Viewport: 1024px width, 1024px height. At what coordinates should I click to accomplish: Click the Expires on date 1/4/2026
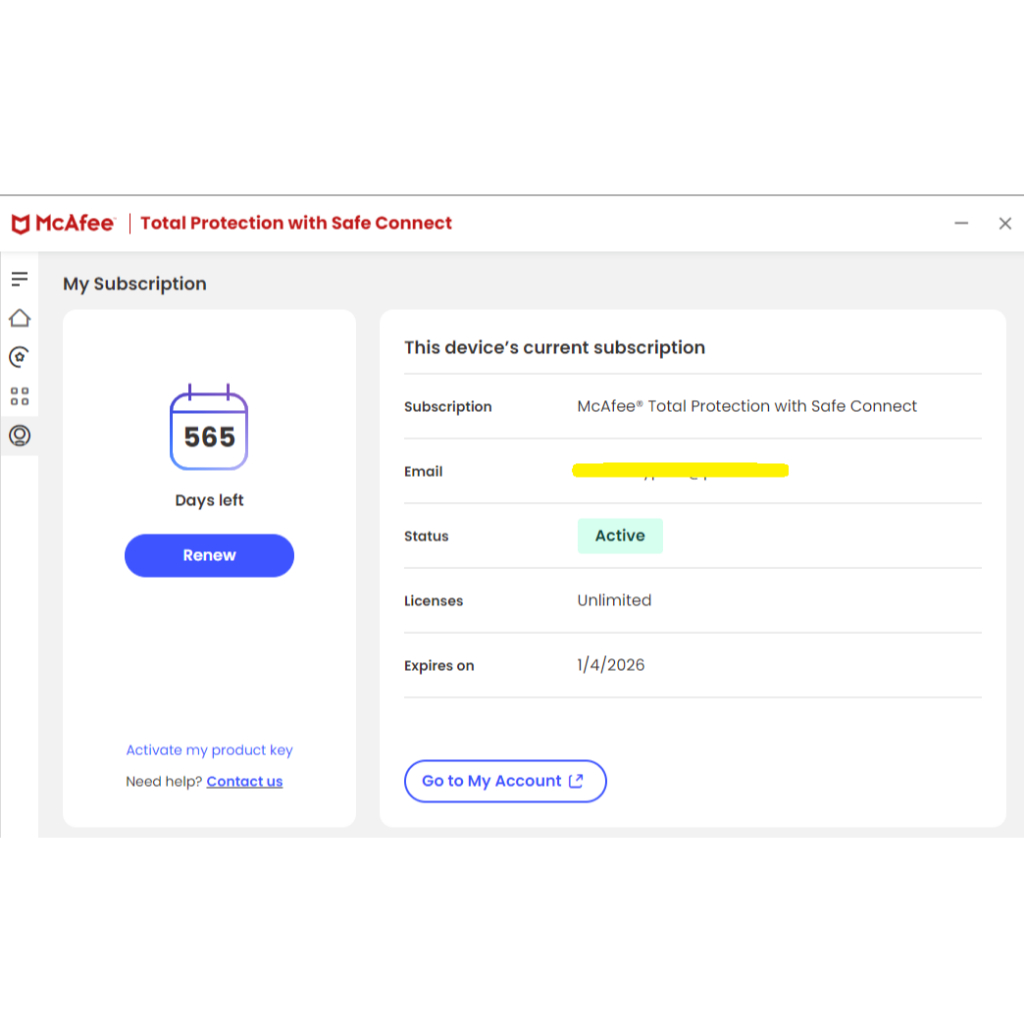610,665
